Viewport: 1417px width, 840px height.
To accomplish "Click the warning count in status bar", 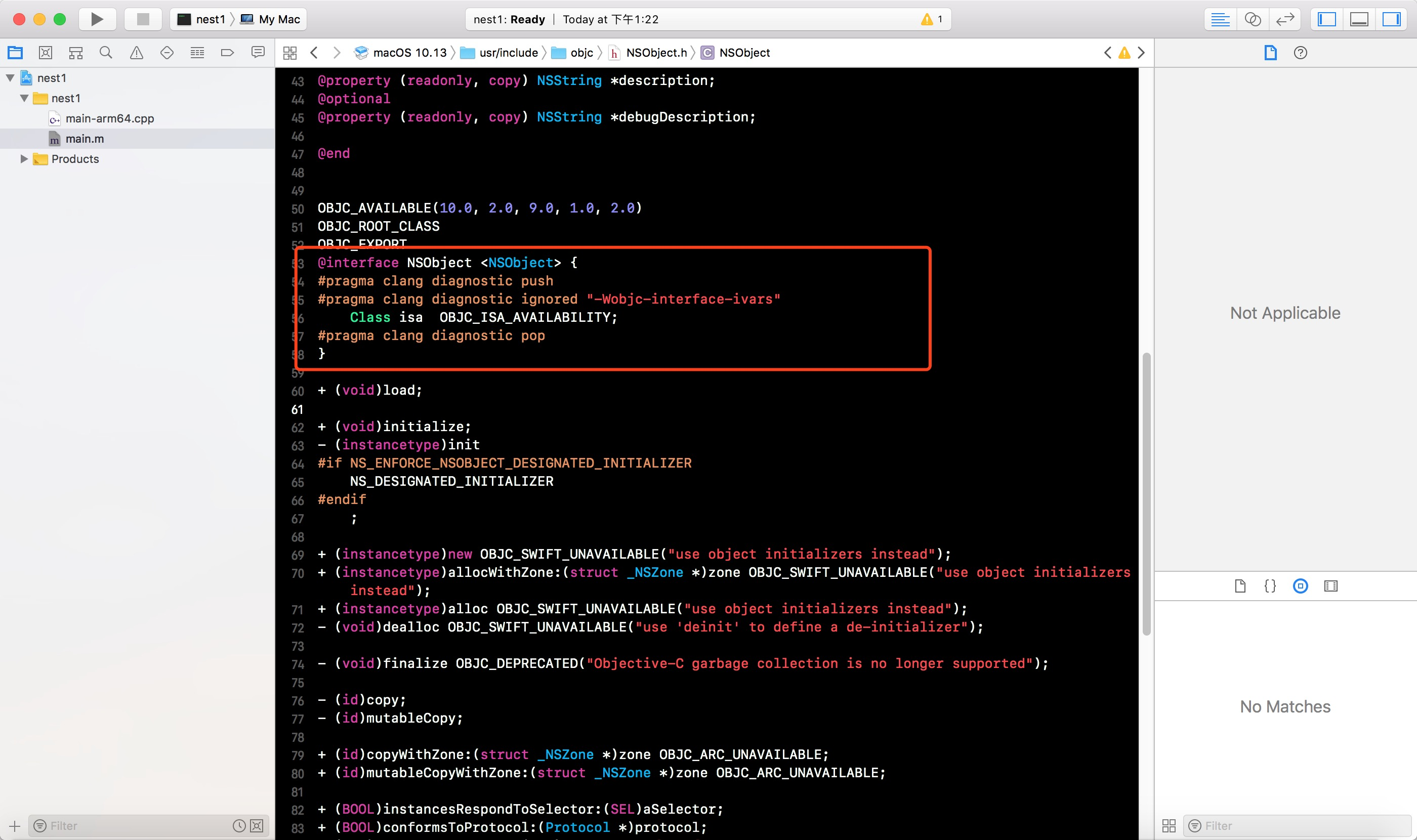I will coord(933,19).
